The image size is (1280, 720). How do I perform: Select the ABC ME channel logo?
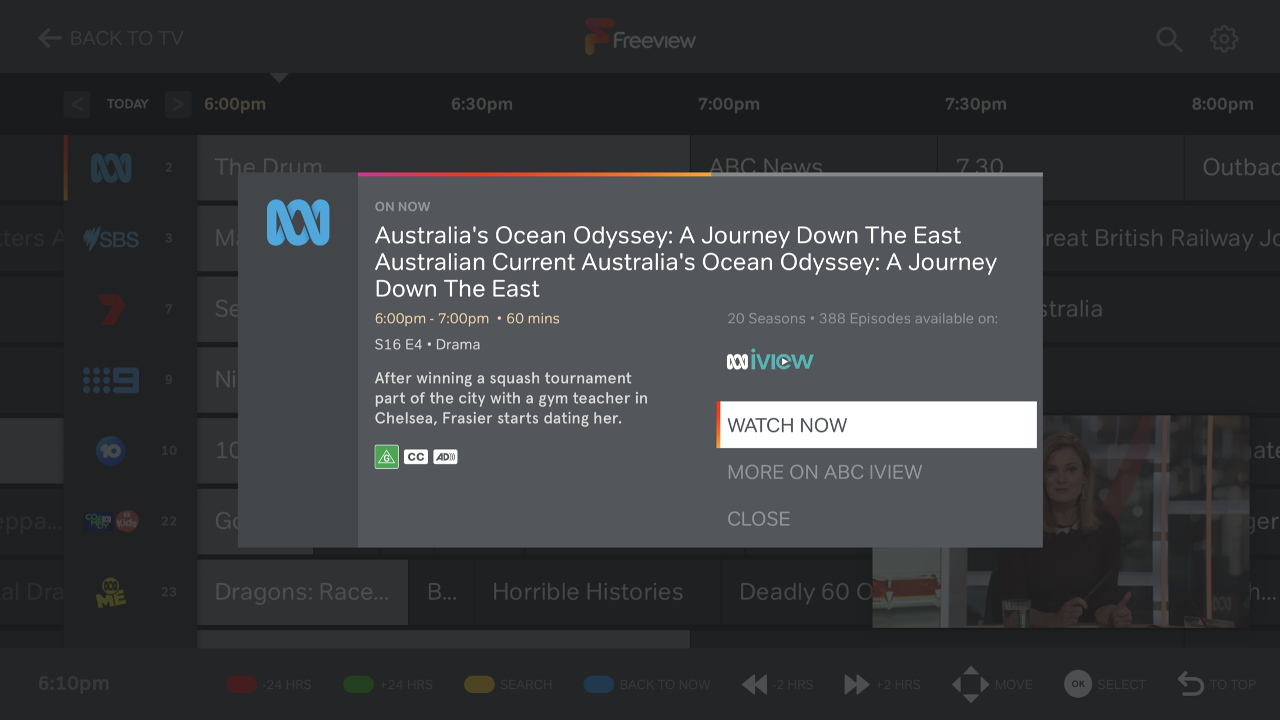111,592
